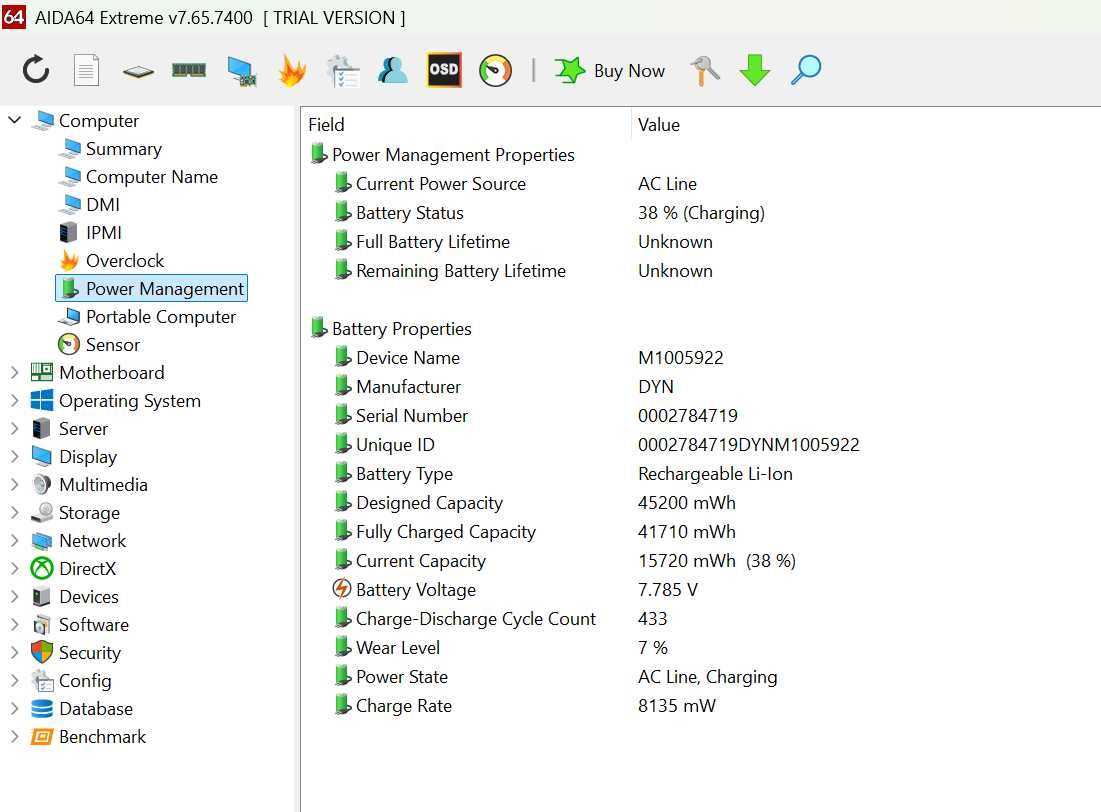This screenshot has width=1101, height=812.
Task: Click the monitor diagnostics toolbar icon
Action: point(242,71)
